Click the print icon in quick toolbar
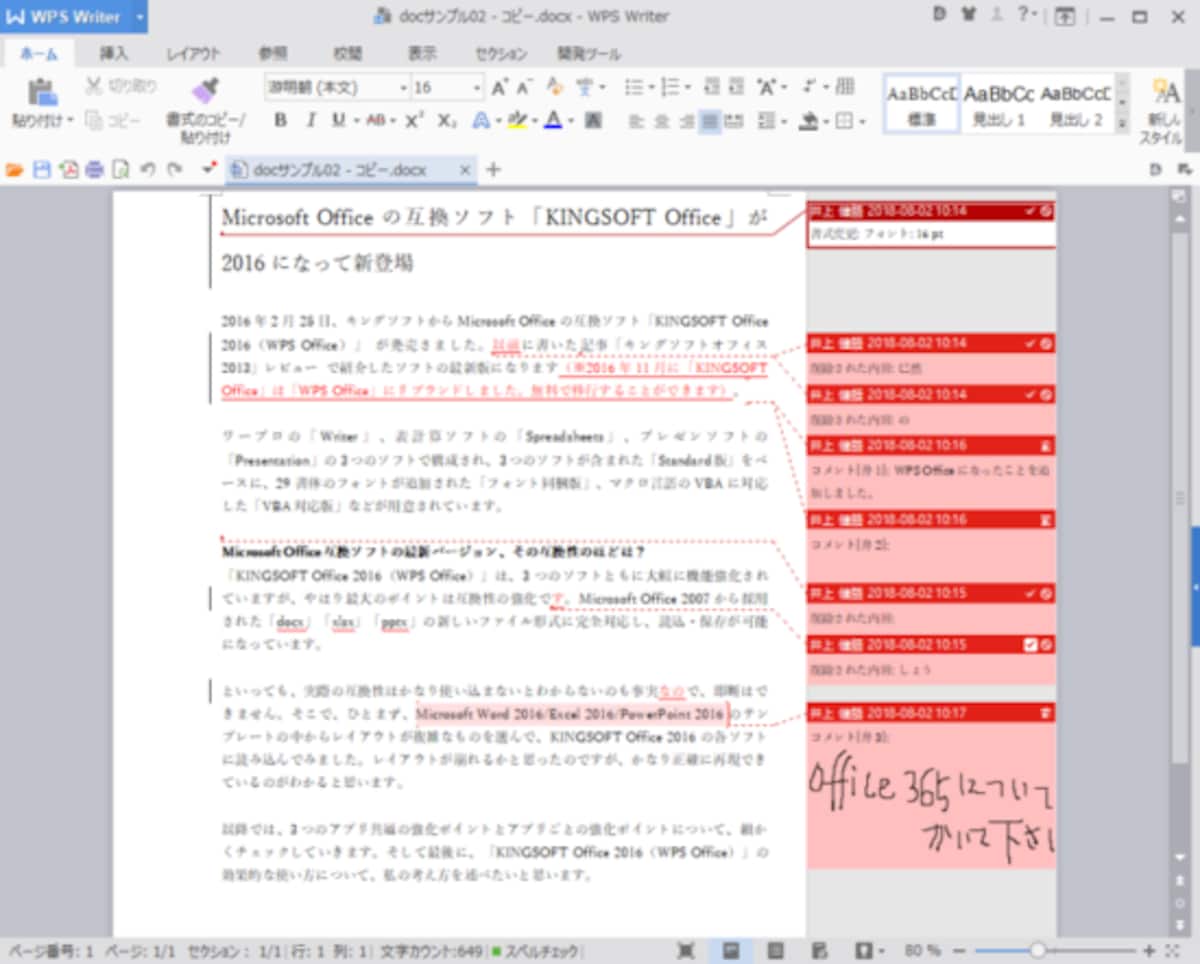 pos(94,170)
